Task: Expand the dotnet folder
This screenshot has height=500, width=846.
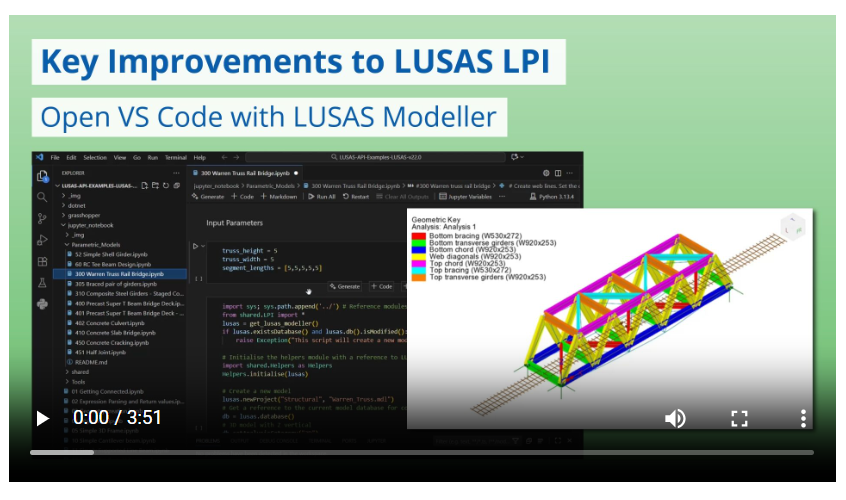Action: pyautogui.click(x=74, y=206)
